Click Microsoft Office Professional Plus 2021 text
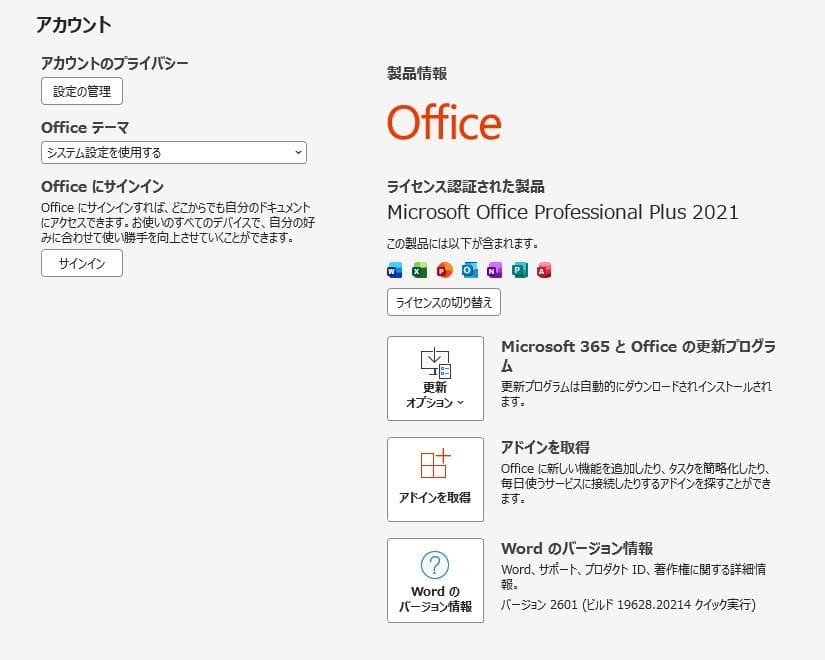 (563, 212)
